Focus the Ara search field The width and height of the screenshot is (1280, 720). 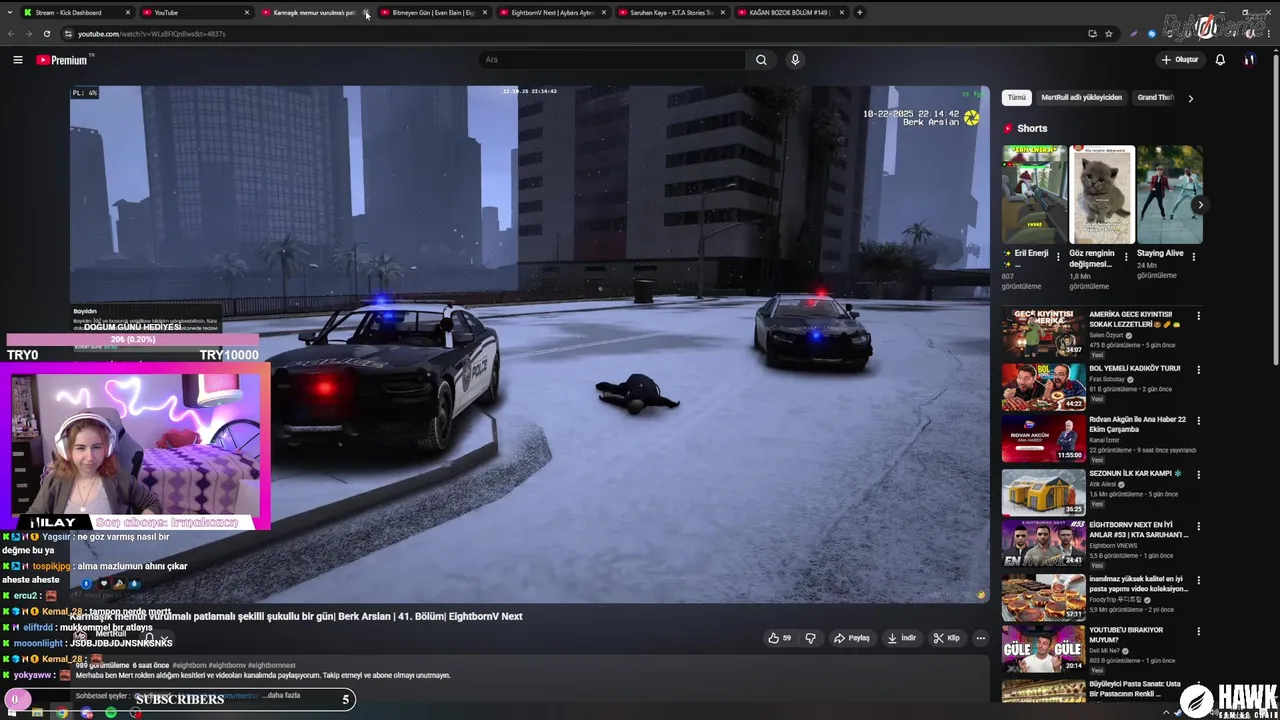pos(612,60)
